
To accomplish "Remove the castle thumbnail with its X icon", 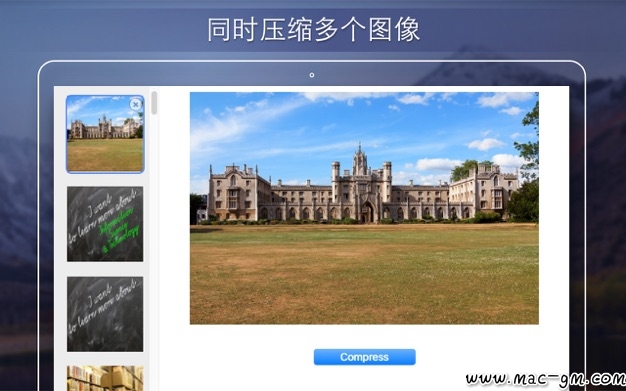I will pos(135,105).
